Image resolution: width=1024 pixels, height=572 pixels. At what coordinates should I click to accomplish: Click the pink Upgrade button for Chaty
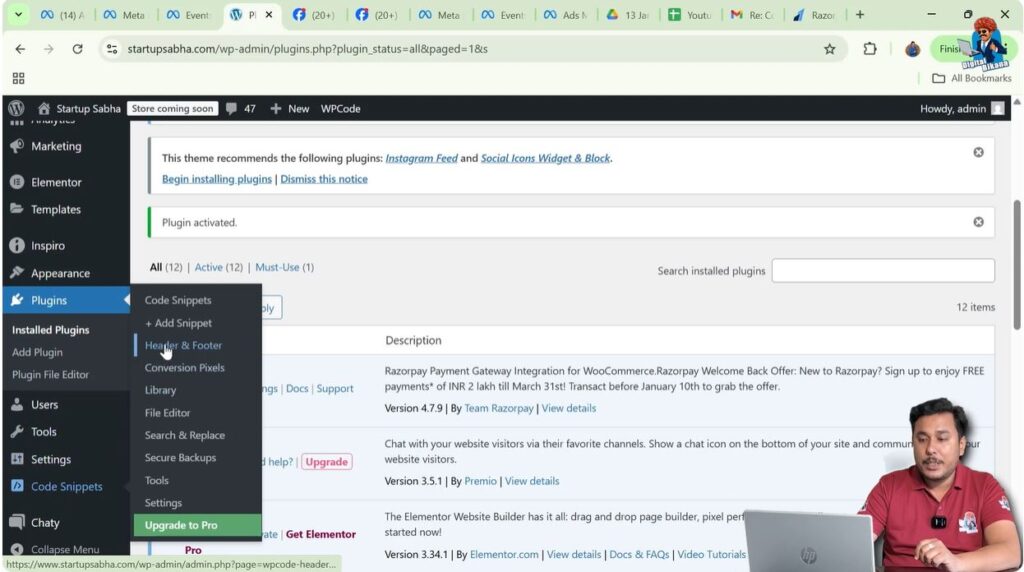click(x=327, y=462)
